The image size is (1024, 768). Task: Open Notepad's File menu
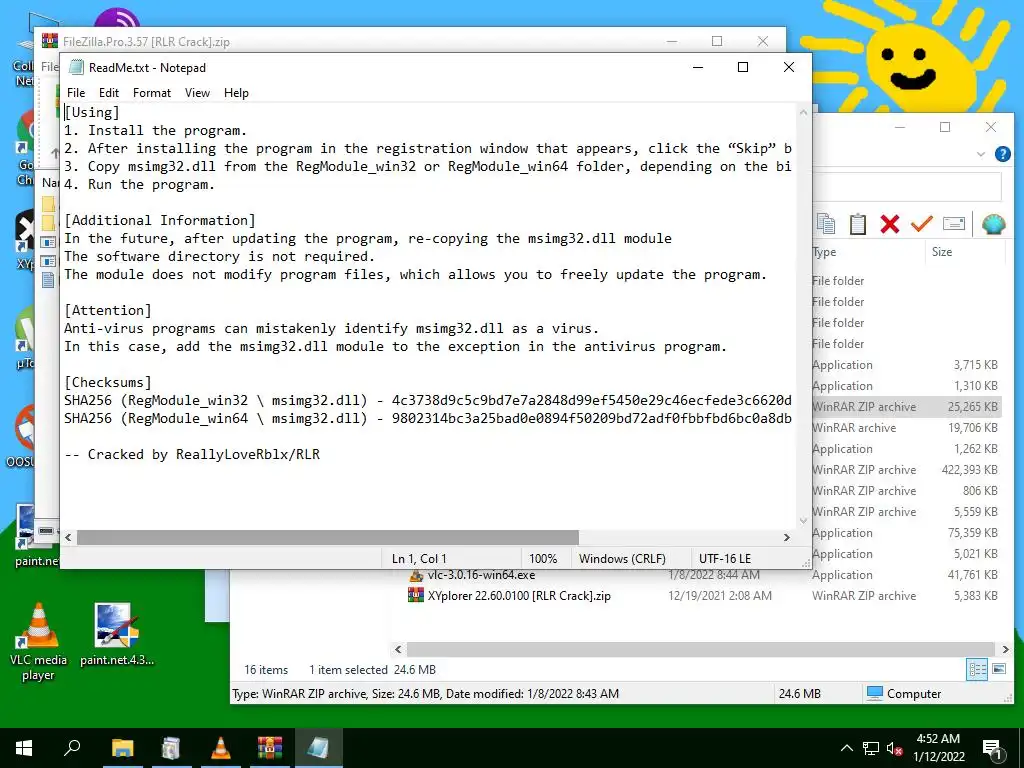click(76, 93)
